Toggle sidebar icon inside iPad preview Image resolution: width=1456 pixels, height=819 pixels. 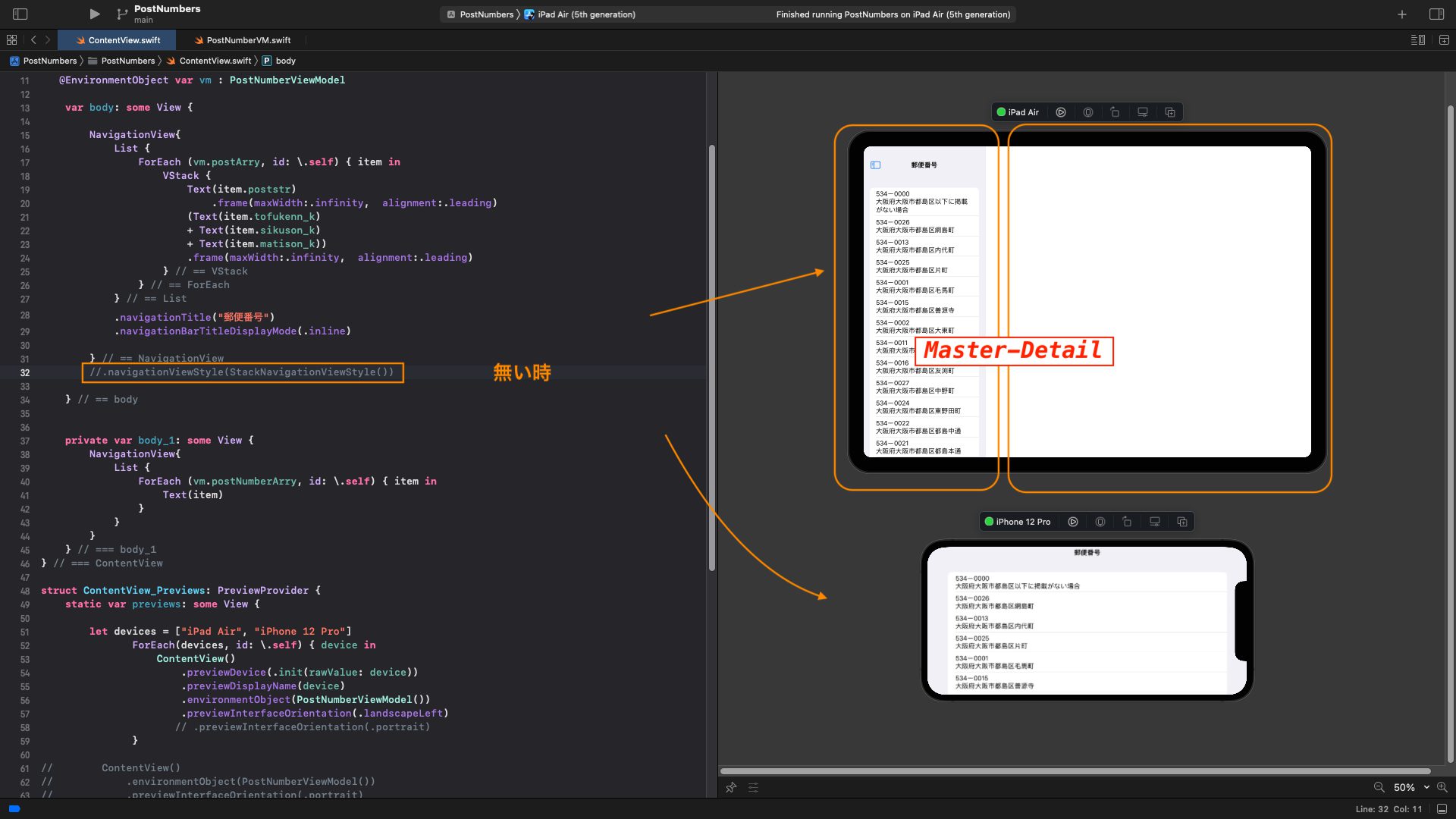click(876, 165)
